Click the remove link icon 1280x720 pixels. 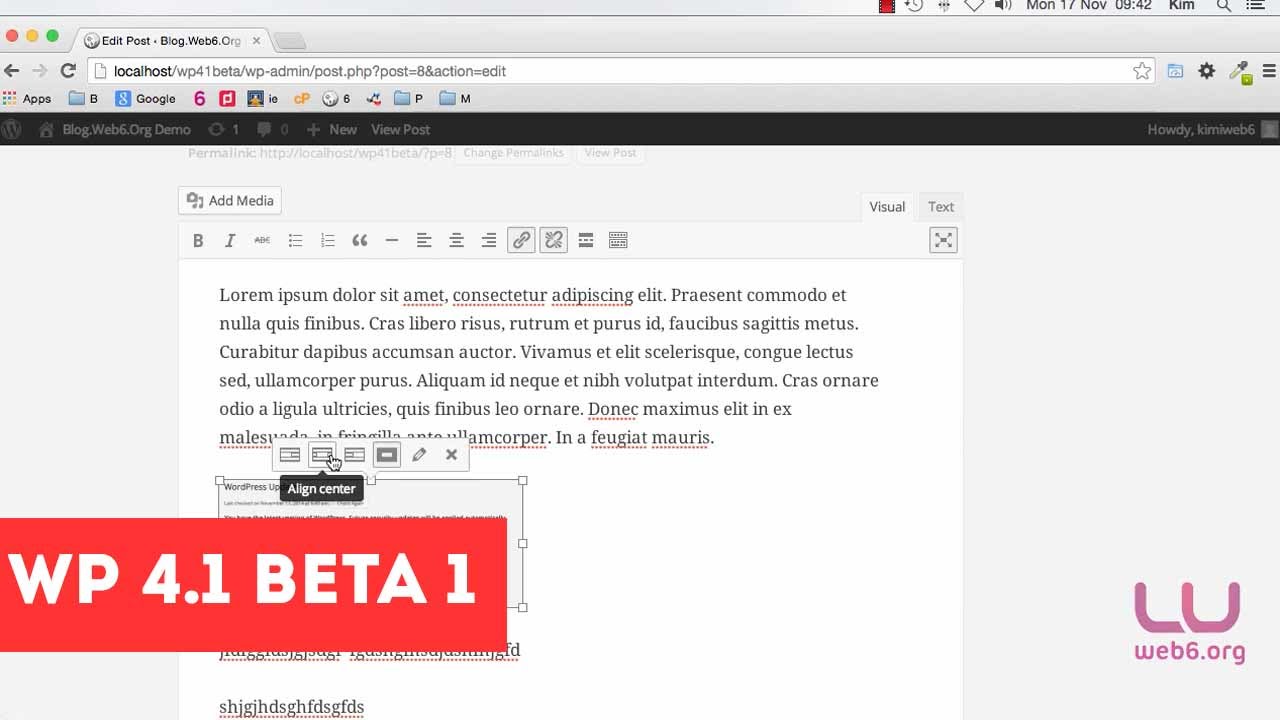point(553,240)
